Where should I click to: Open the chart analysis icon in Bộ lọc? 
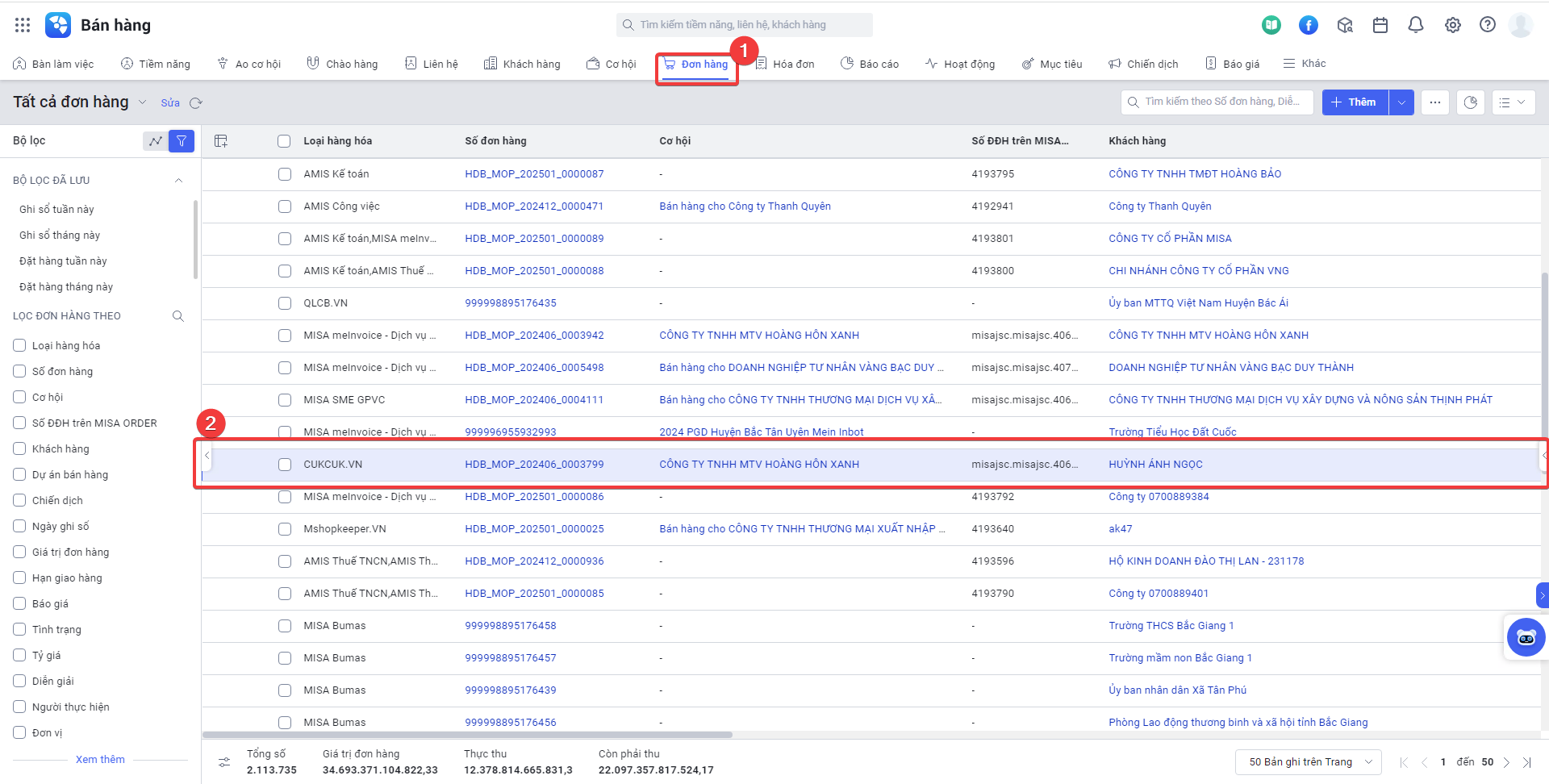click(156, 141)
